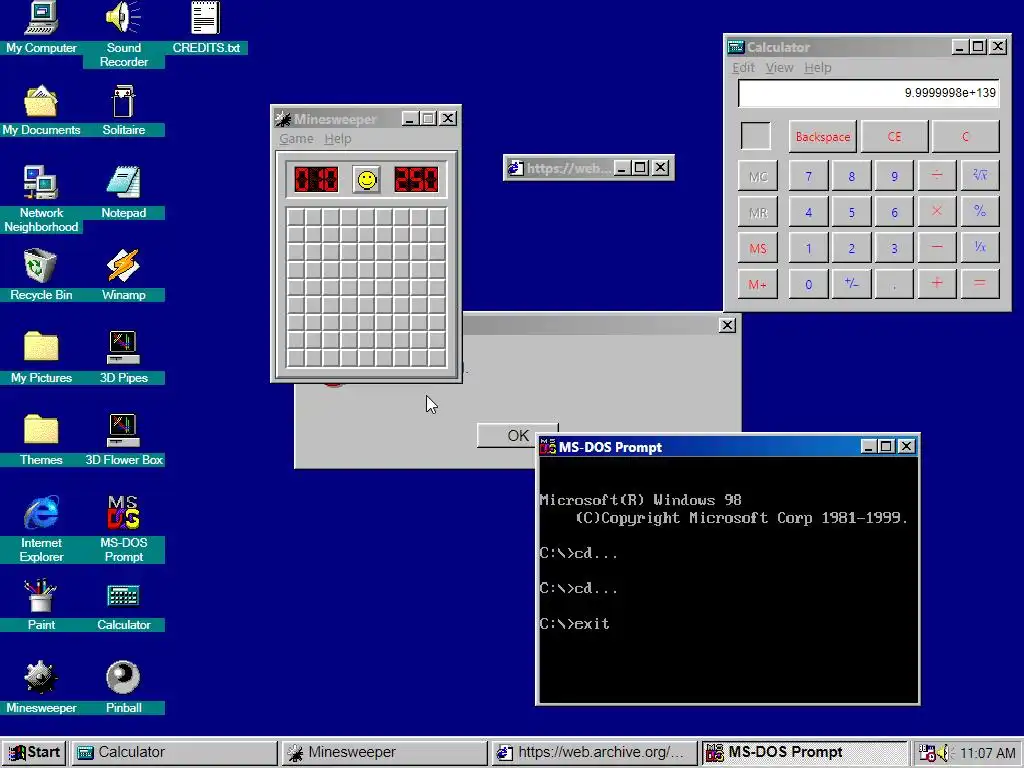Click the 7 key in Calculator
This screenshot has height=768, width=1024.
coord(808,176)
